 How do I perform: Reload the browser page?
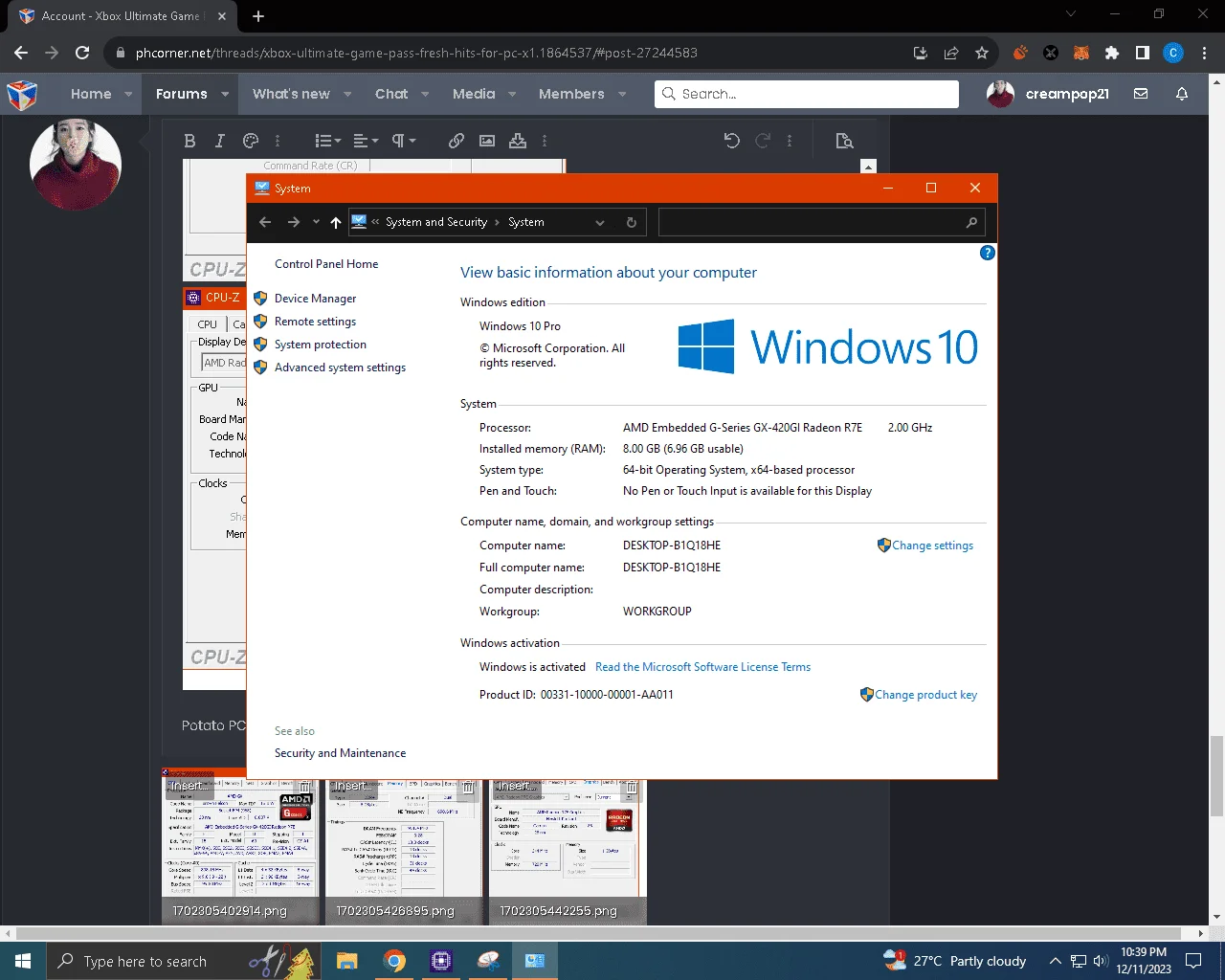(82, 53)
